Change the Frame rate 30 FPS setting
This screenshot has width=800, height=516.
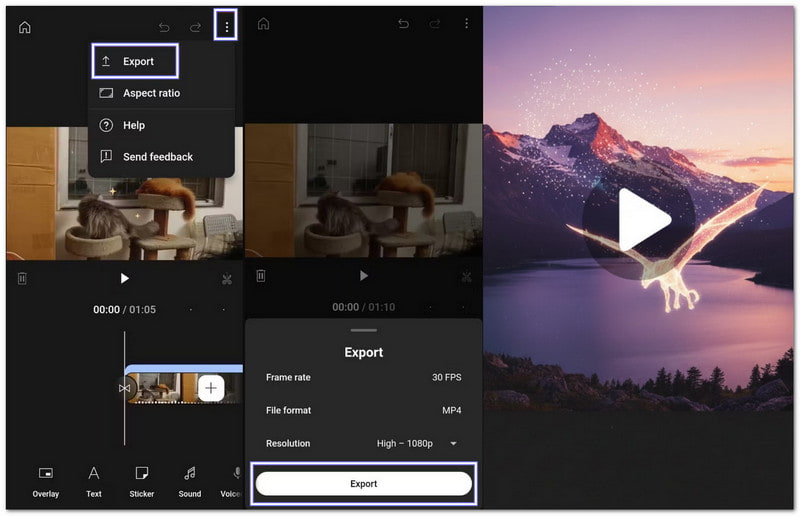click(364, 377)
